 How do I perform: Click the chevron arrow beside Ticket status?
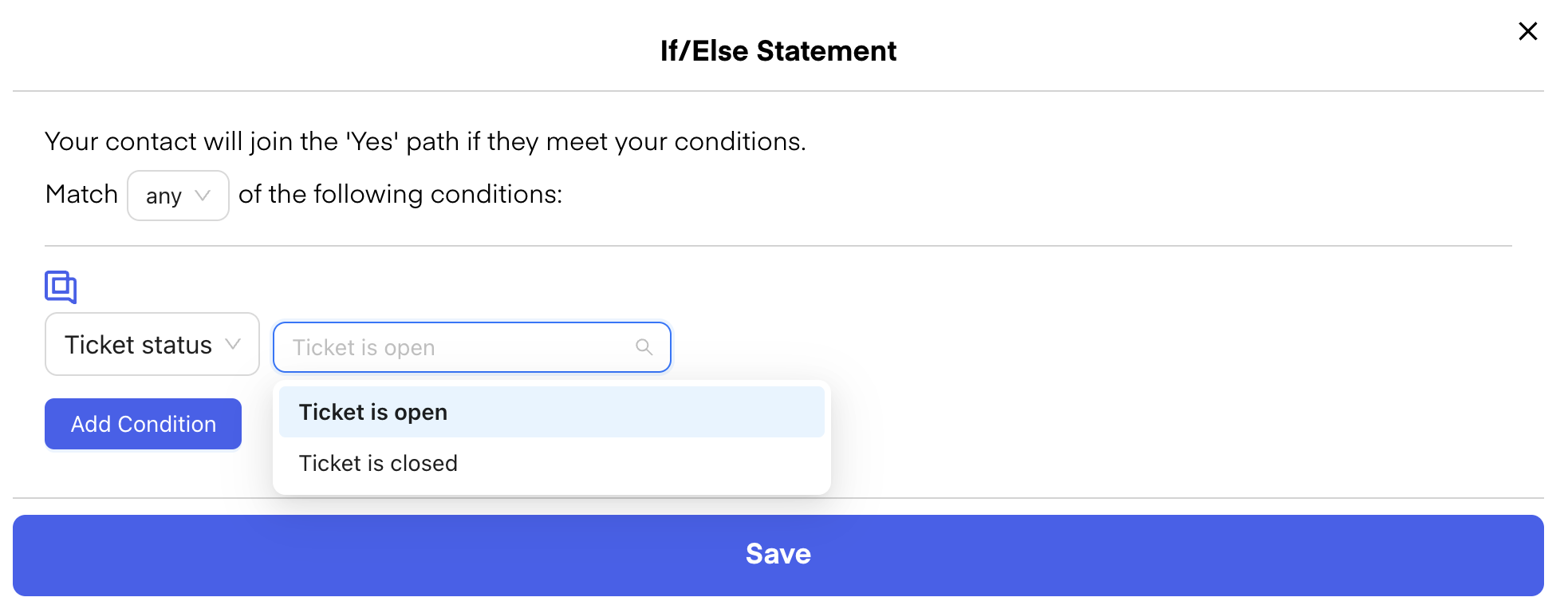233,344
